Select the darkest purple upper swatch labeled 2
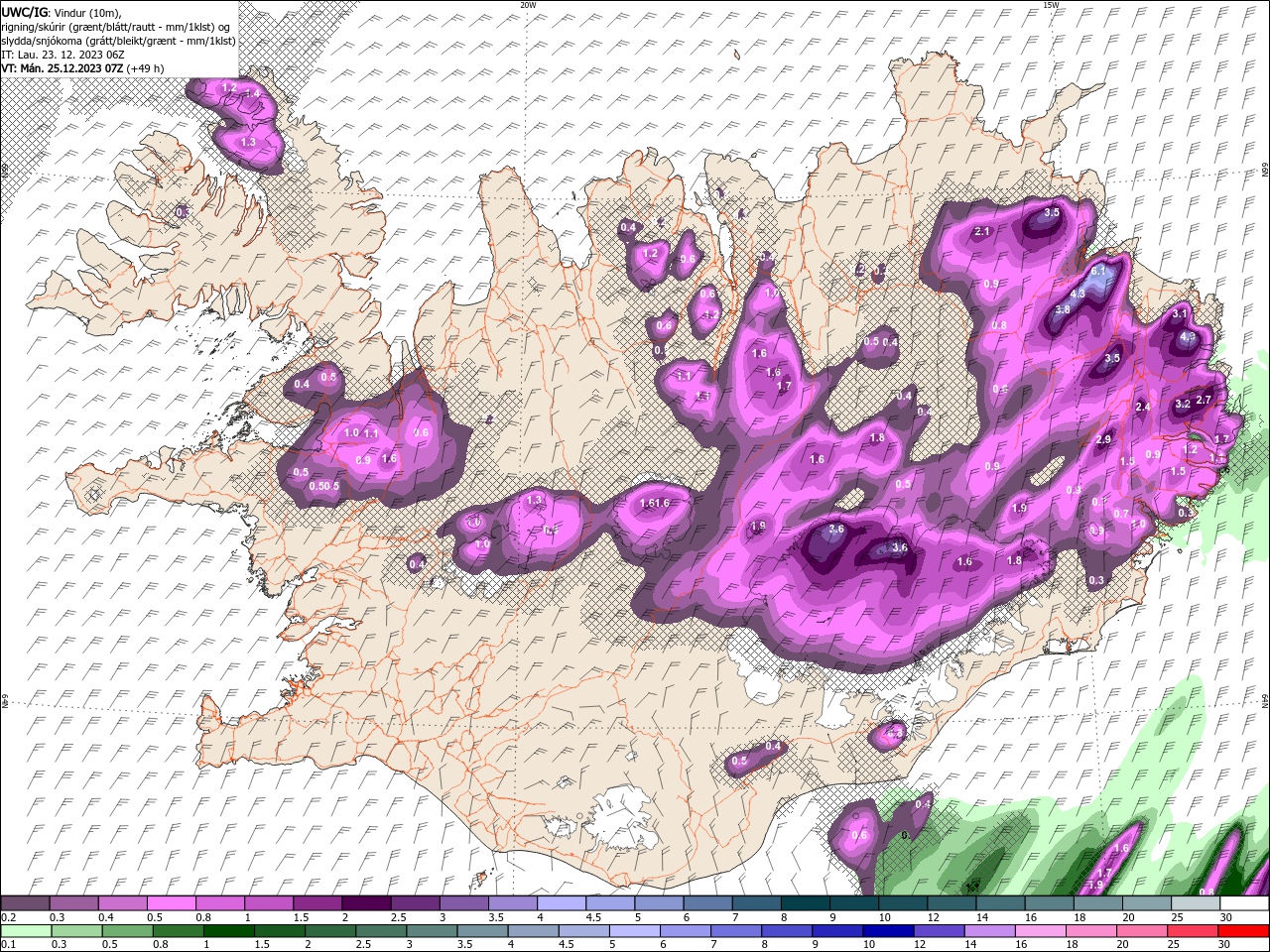Viewport: 1270px width, 952px height. 365,903
